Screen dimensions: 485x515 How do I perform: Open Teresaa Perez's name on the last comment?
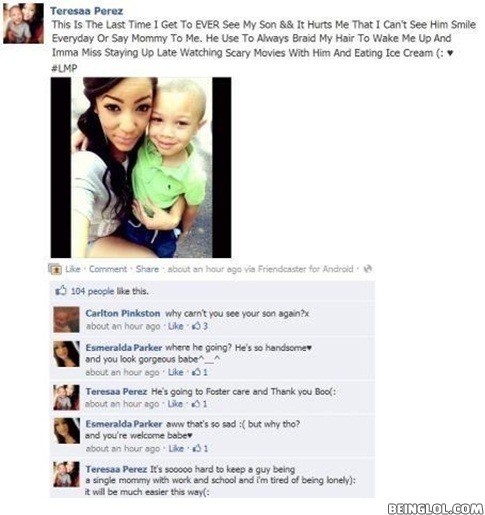(x=116, y=469)
